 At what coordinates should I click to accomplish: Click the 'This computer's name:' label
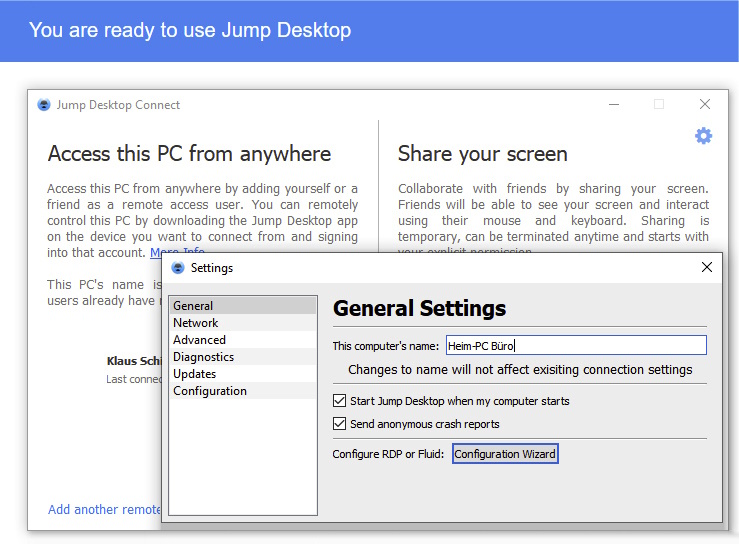385,346
